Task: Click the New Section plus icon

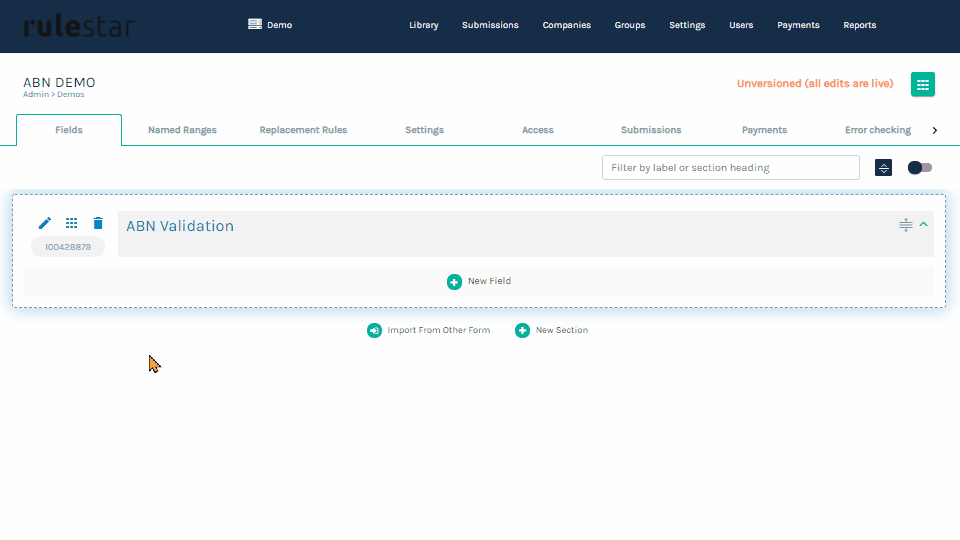Action: pyautogui.click(x=522, y=331)
